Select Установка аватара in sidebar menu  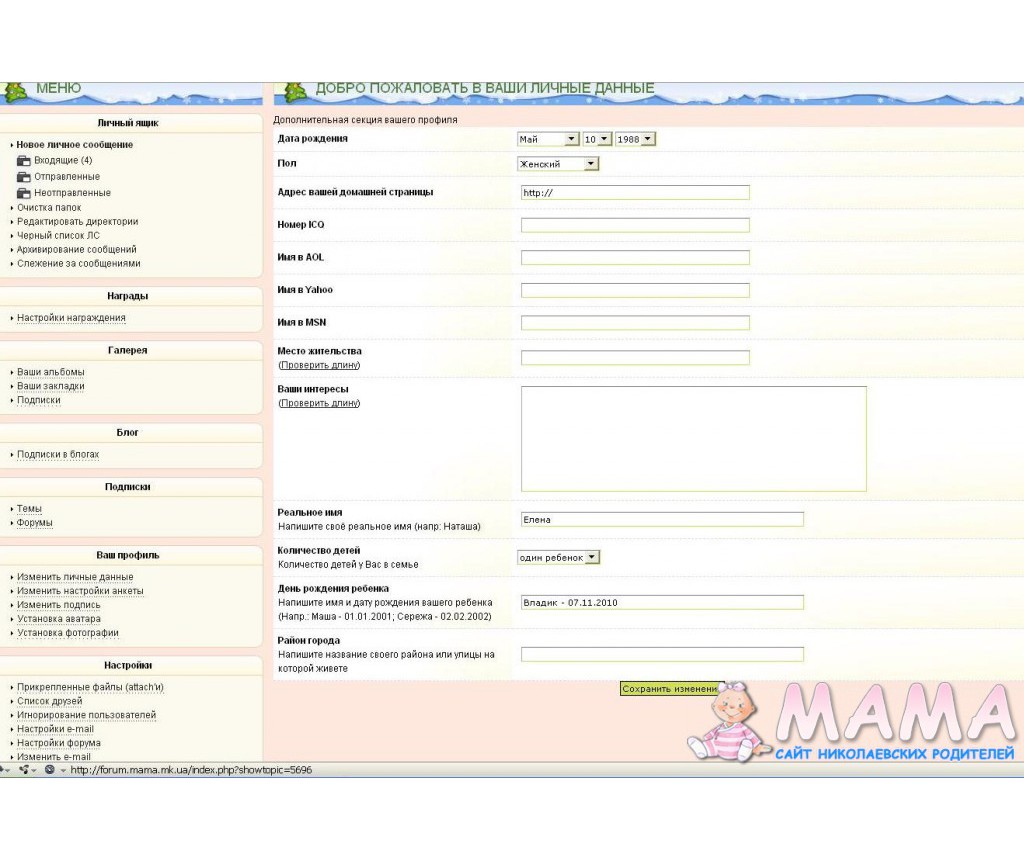pos(65,619)
